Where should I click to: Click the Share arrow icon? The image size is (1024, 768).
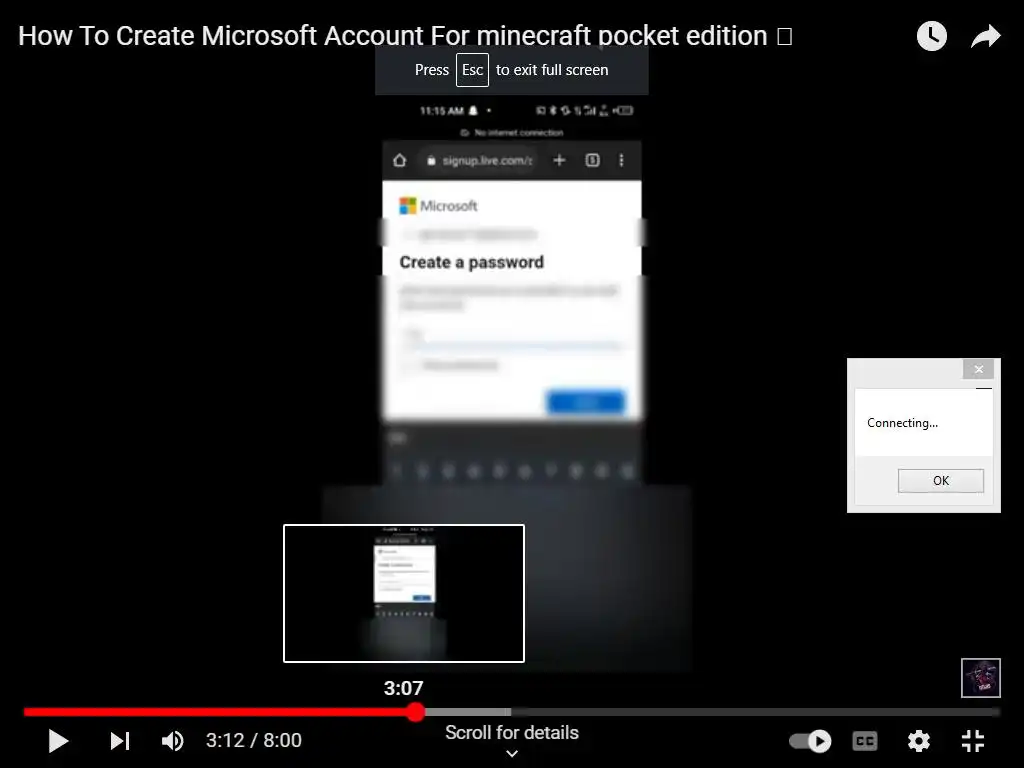coord(985,37)
